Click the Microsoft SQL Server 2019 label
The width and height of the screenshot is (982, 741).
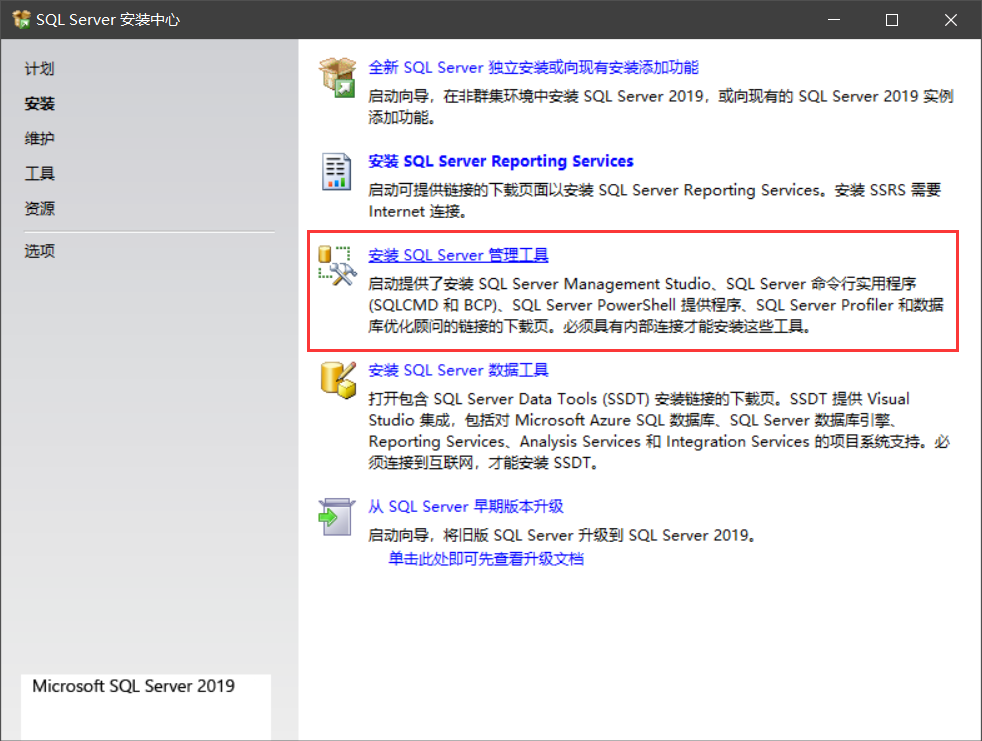pyautogui.click(x=133, y=686)
